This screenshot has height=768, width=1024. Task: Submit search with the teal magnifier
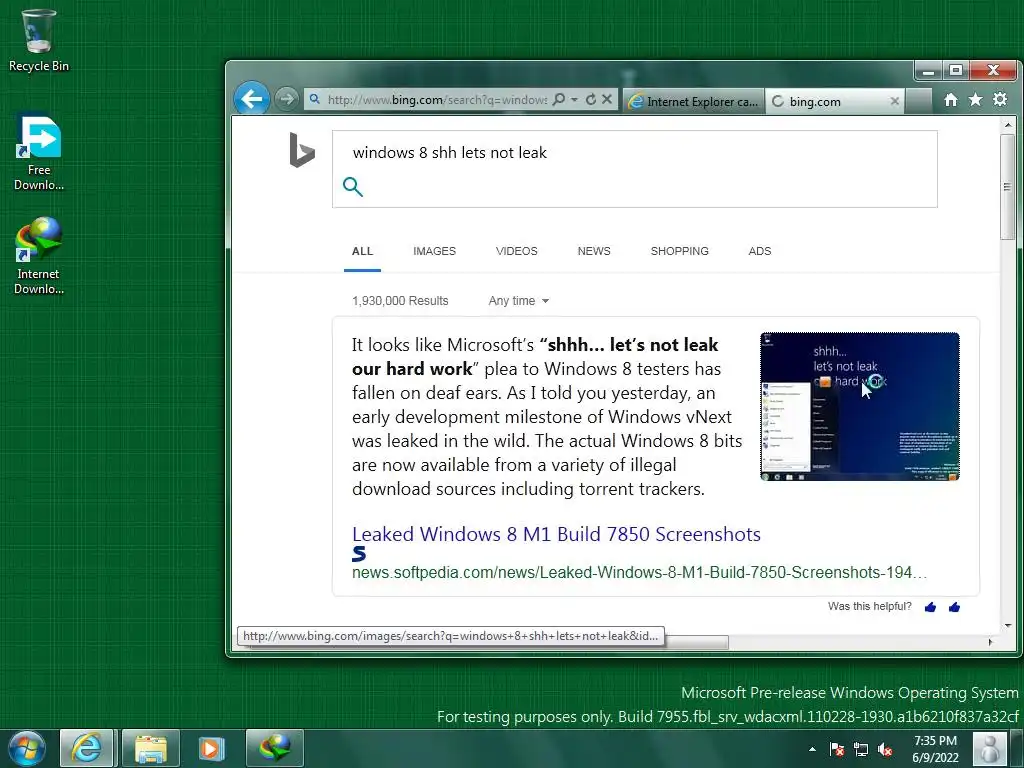coord(353,187)
